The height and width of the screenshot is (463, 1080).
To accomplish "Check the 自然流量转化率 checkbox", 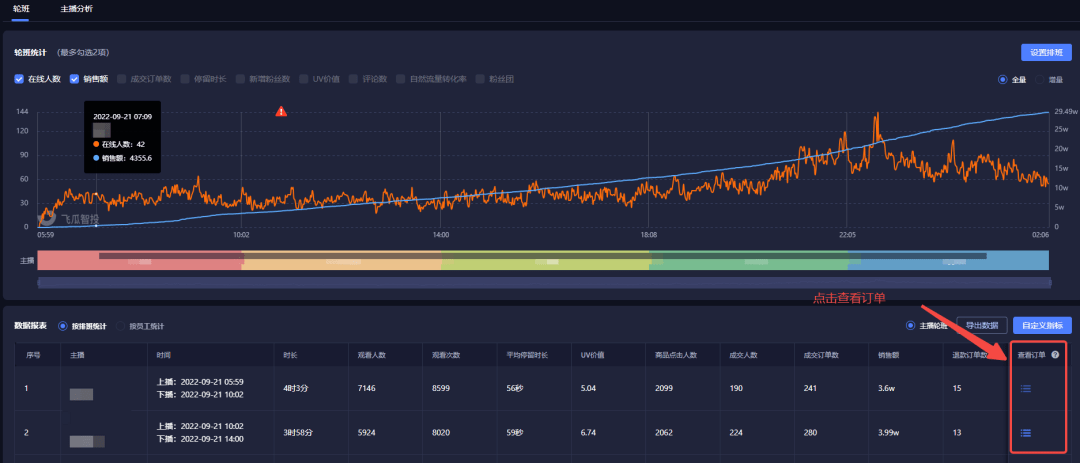I will pos(400,79).
